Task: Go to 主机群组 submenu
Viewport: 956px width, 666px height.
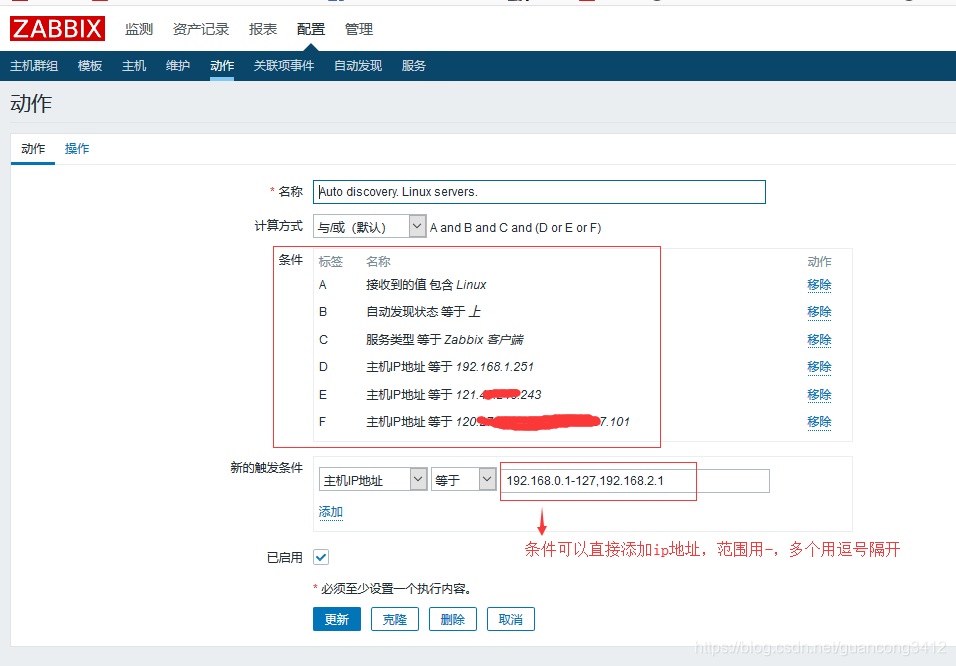Action: point(34,66)
